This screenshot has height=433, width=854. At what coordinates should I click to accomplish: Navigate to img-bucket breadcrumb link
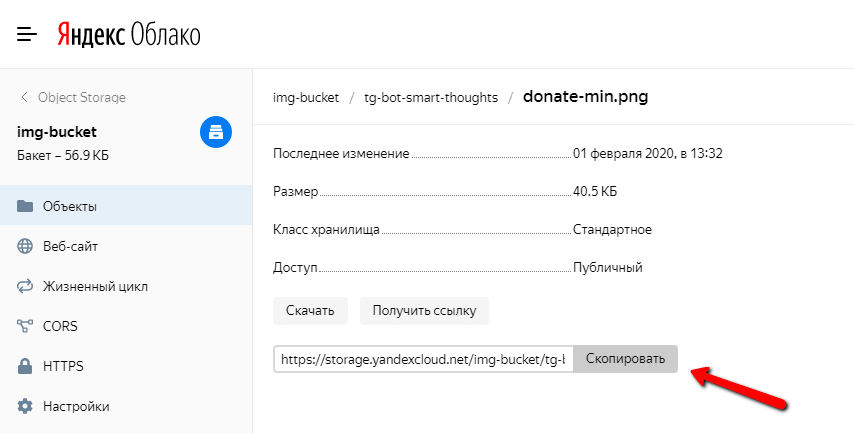pyautogui.click(x=303, y=98)
